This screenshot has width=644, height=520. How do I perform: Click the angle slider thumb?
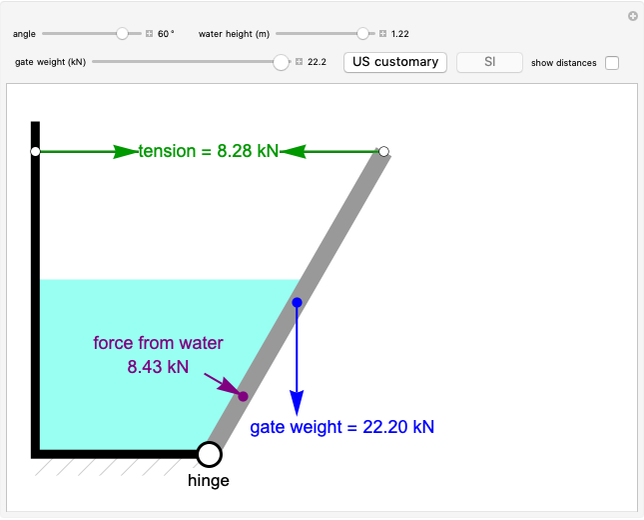tap(123, 34)
